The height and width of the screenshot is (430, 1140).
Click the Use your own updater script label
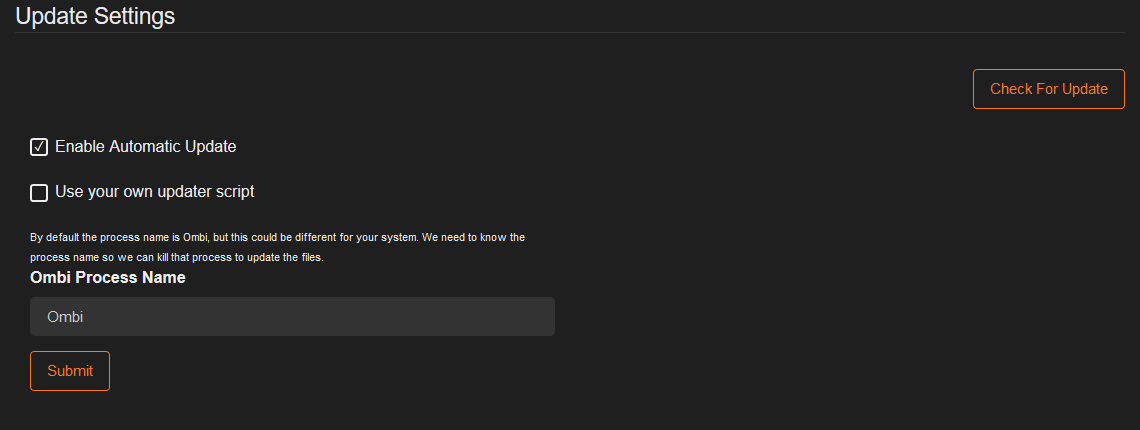pos(155,192)
